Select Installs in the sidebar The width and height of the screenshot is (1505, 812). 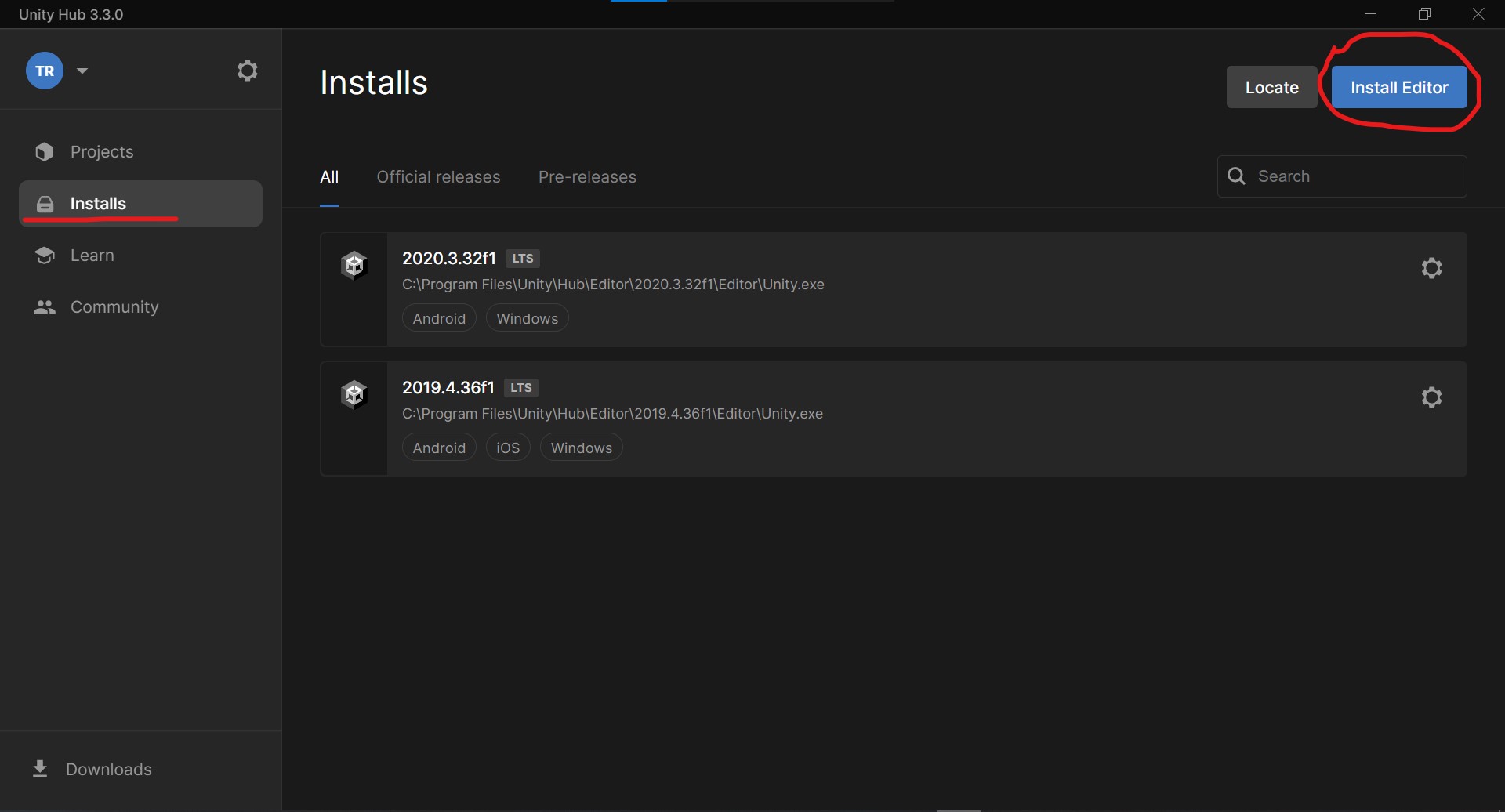click(x=98, y=204)
